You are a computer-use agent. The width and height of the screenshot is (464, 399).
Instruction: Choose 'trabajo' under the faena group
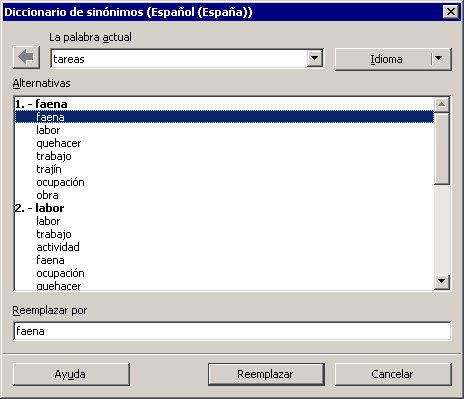[x=54, y=156]
